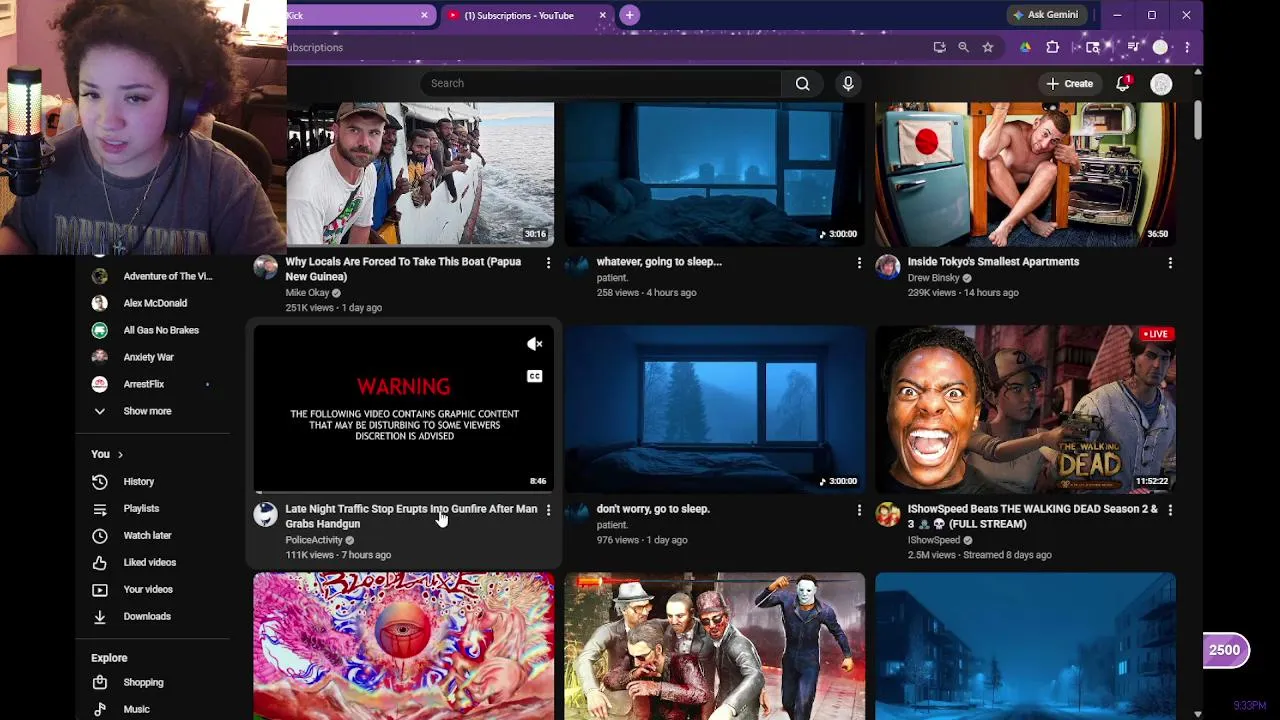Open the Create menu
This screenshot has height=720, width=1280.
coord(1070,84)
